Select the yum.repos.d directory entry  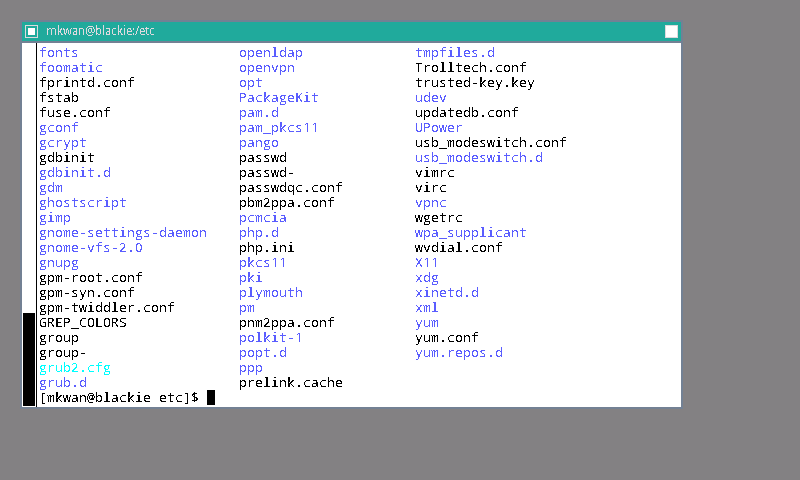(x=458, y=353)
